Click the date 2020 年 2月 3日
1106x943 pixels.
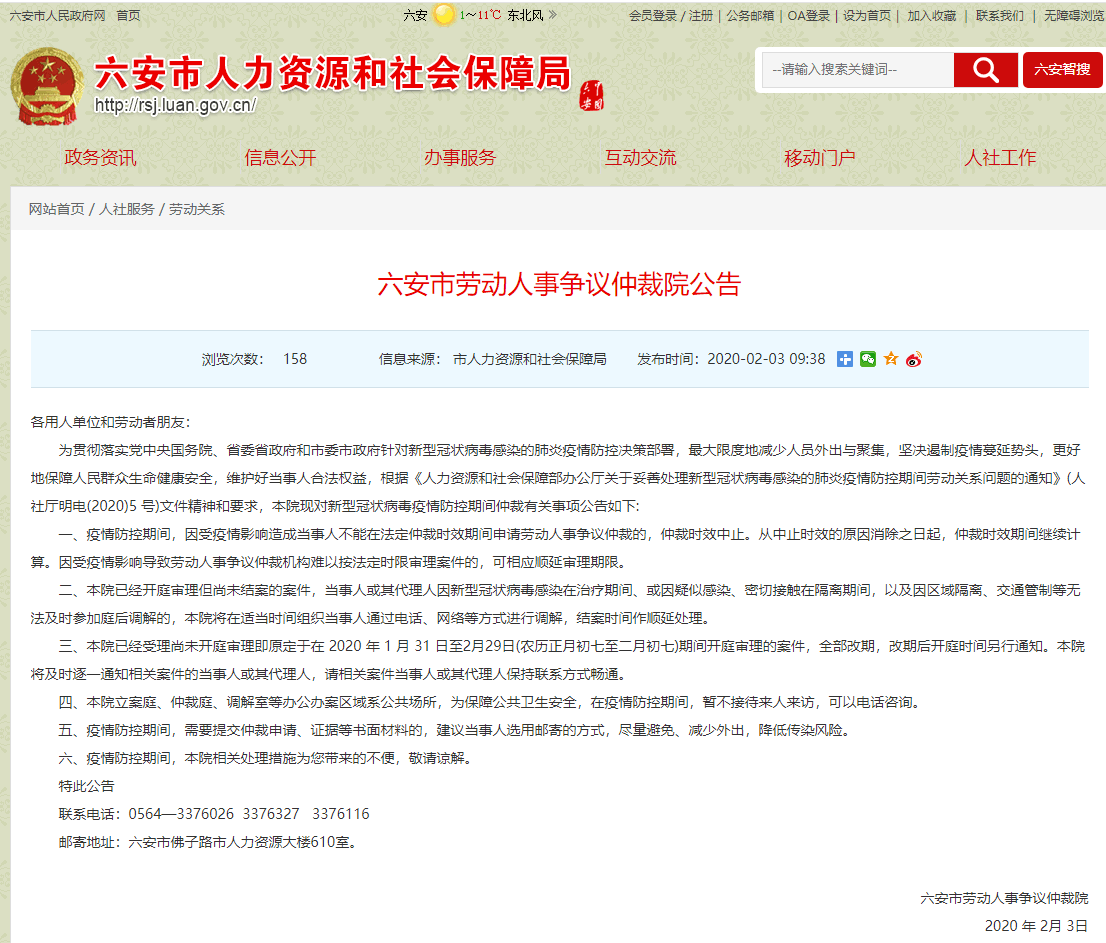click(1036, 926)
